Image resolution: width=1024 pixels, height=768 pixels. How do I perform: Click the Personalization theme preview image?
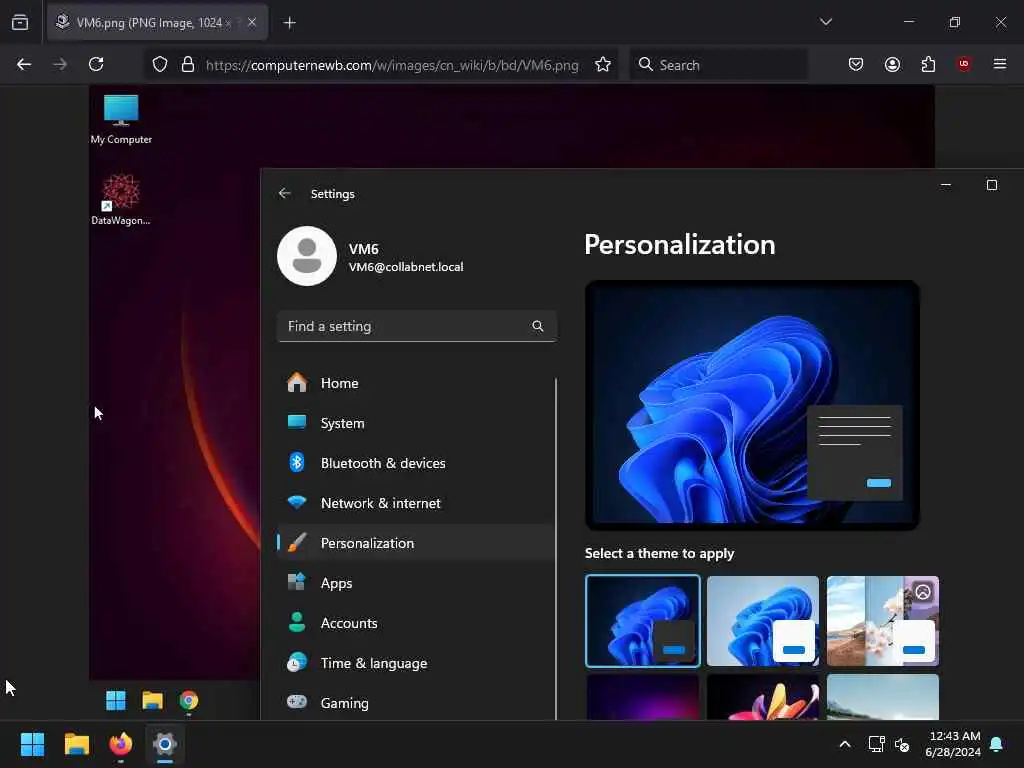tap(752, 405)
